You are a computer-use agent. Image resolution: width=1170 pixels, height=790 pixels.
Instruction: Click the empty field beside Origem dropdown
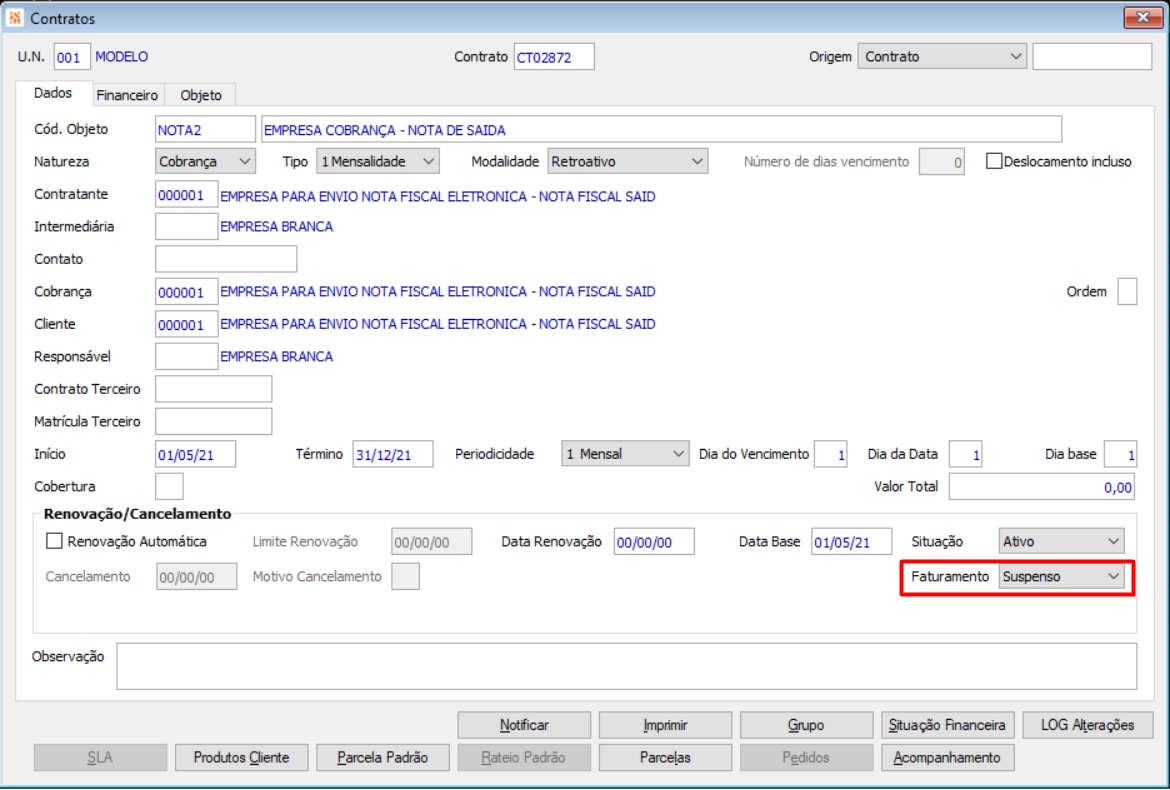point(1092,57)
